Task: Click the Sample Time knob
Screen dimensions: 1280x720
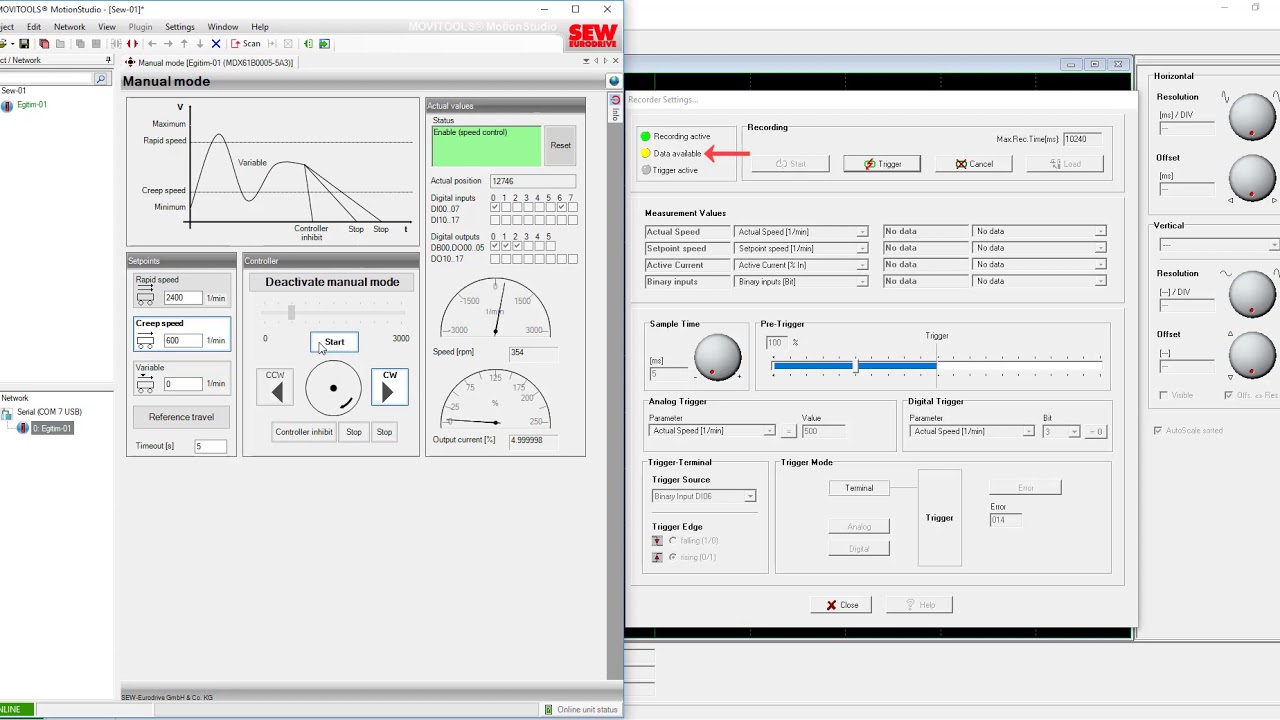Action: pyautogui.click(x=716, y=357)
